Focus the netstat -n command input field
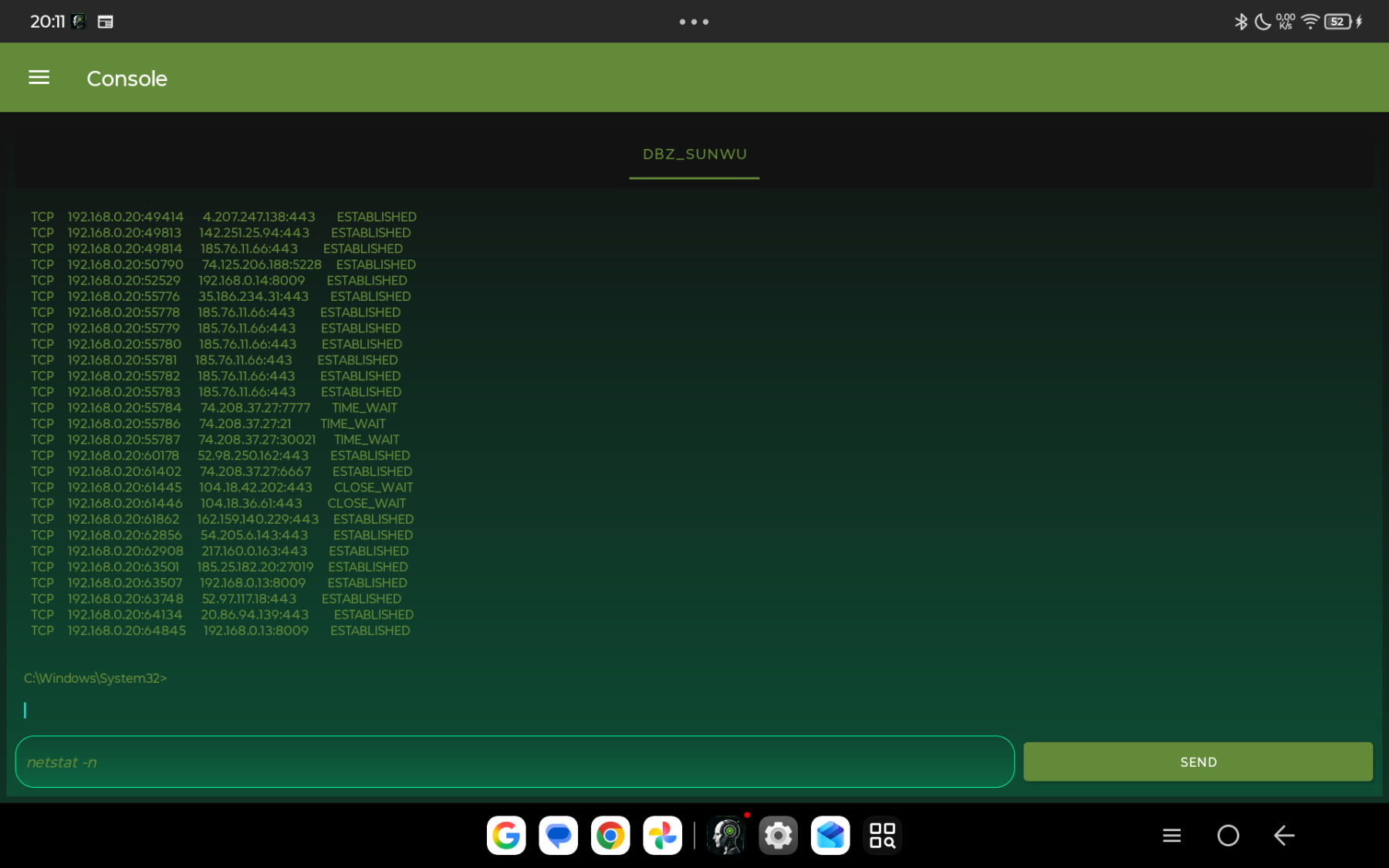 pos(515,762)
